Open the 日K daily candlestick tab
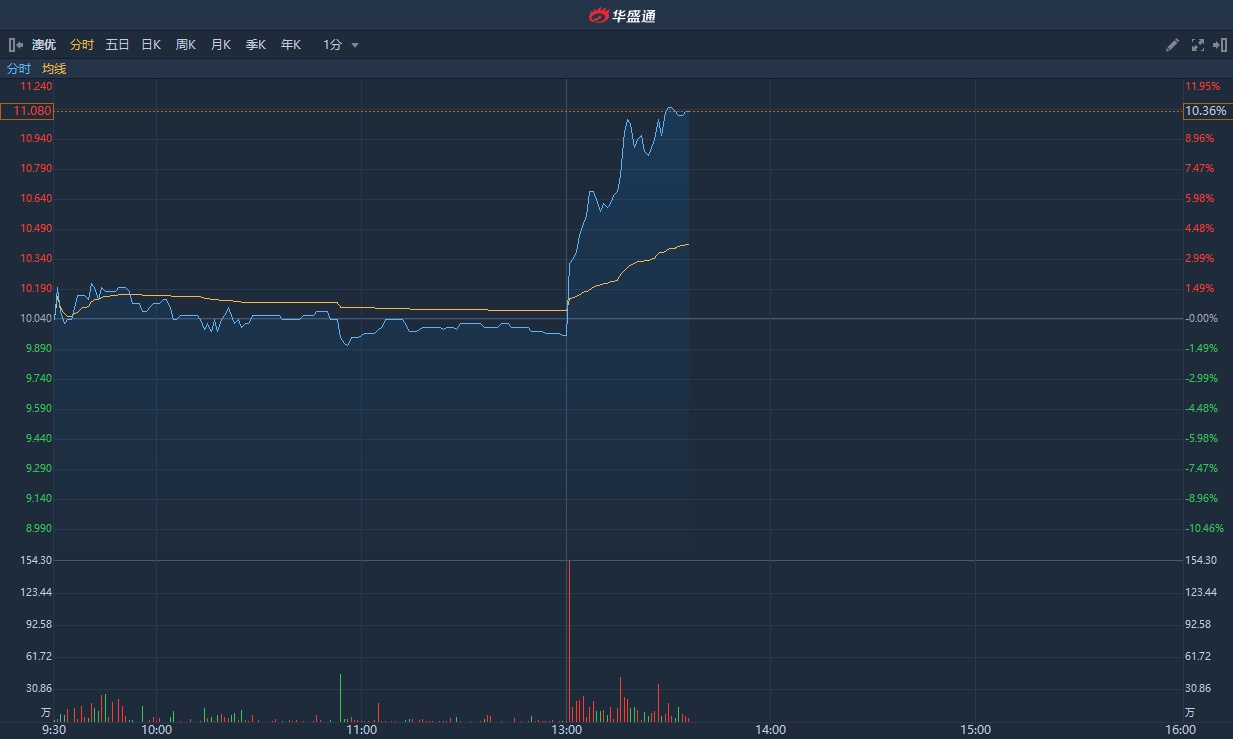This screenshot has width=1233, height=739. click(x=151, y=45)
